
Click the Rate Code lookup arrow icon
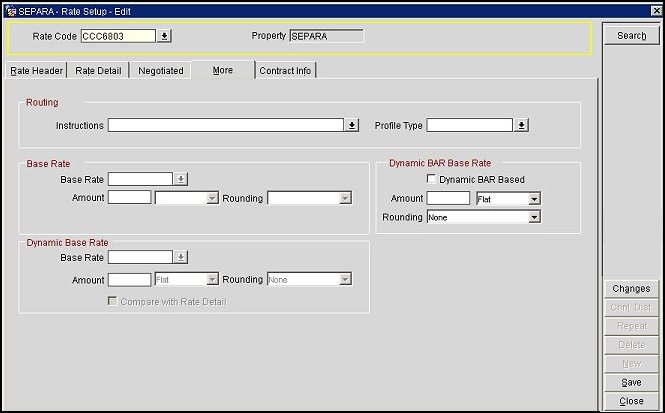(x=165, y=36)
